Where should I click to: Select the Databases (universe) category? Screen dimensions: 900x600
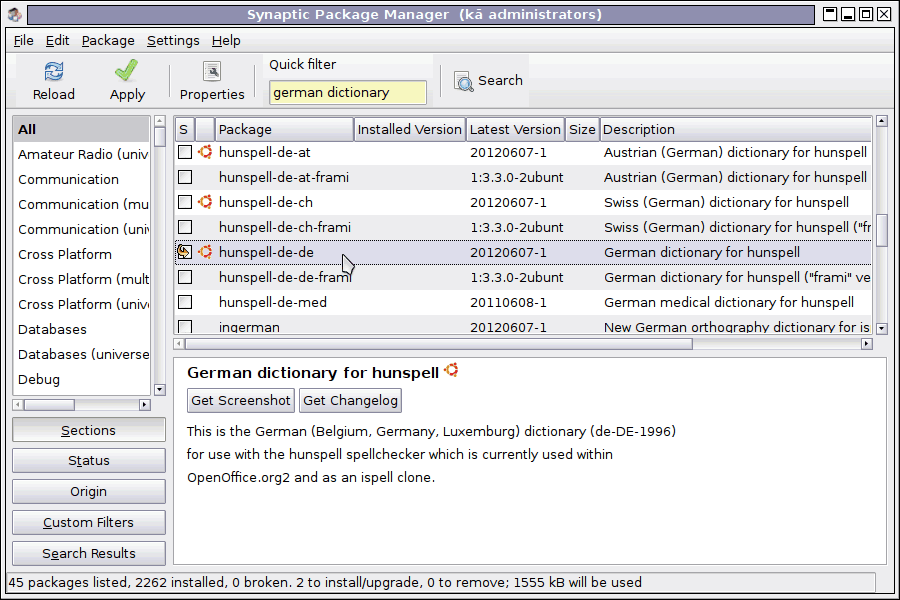[82, 354]
